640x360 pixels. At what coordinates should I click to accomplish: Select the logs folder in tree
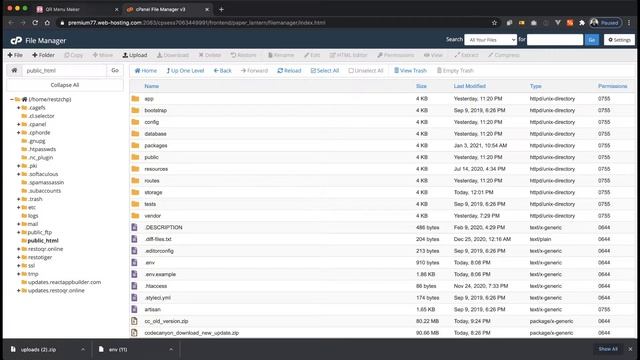pos(33,216)
